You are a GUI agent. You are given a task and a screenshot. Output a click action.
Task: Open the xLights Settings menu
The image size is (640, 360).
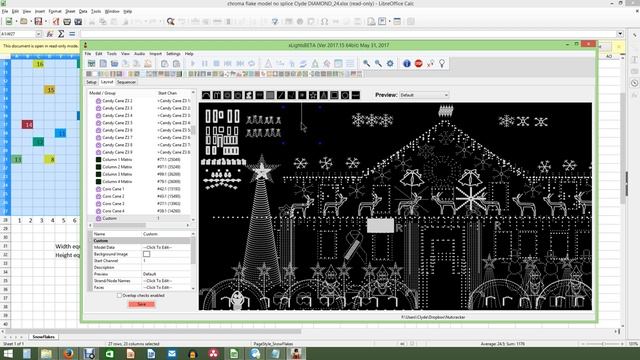click(x=173, y=53)
